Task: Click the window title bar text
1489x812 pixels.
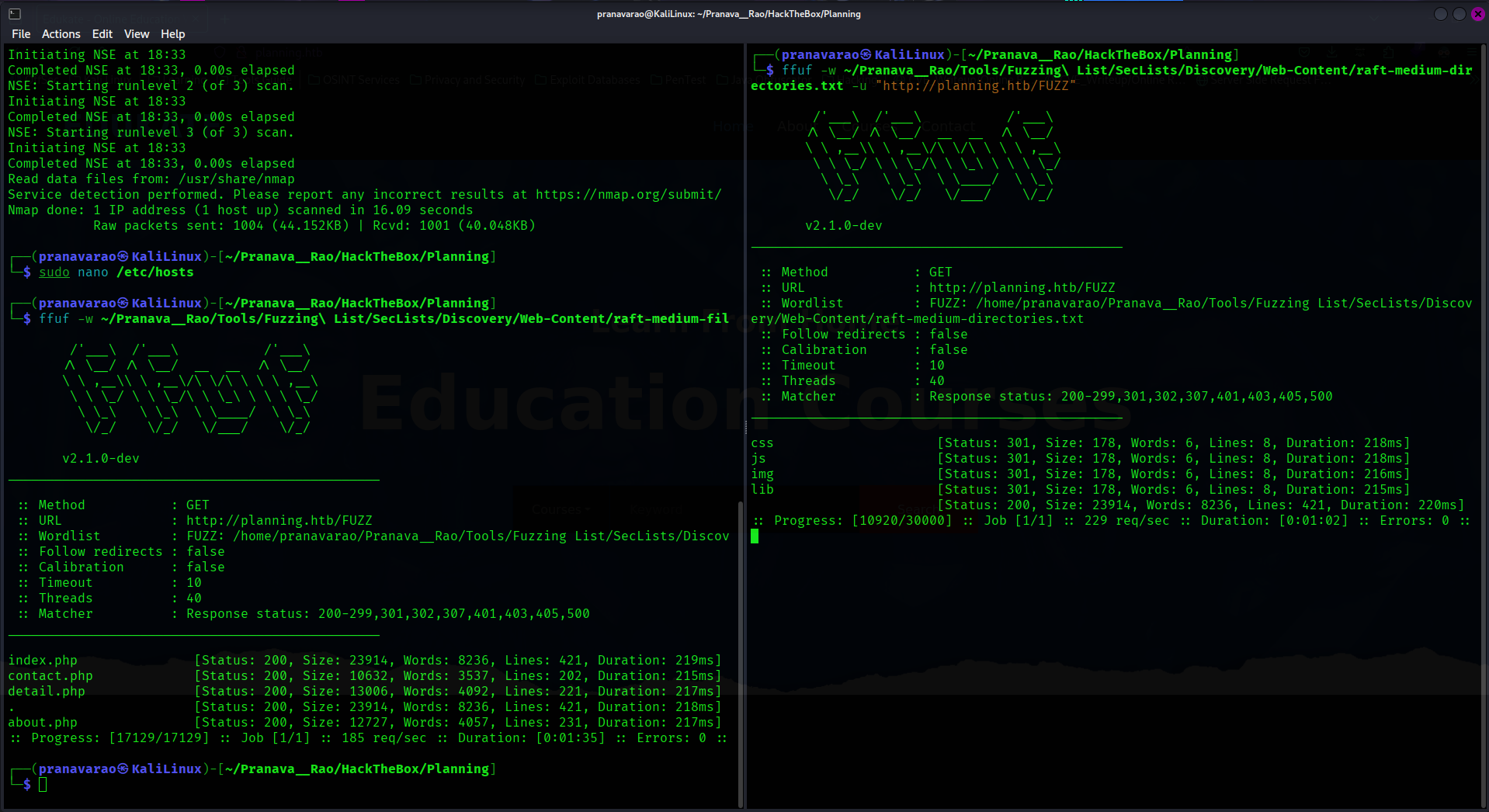Action: pos(728,14)
